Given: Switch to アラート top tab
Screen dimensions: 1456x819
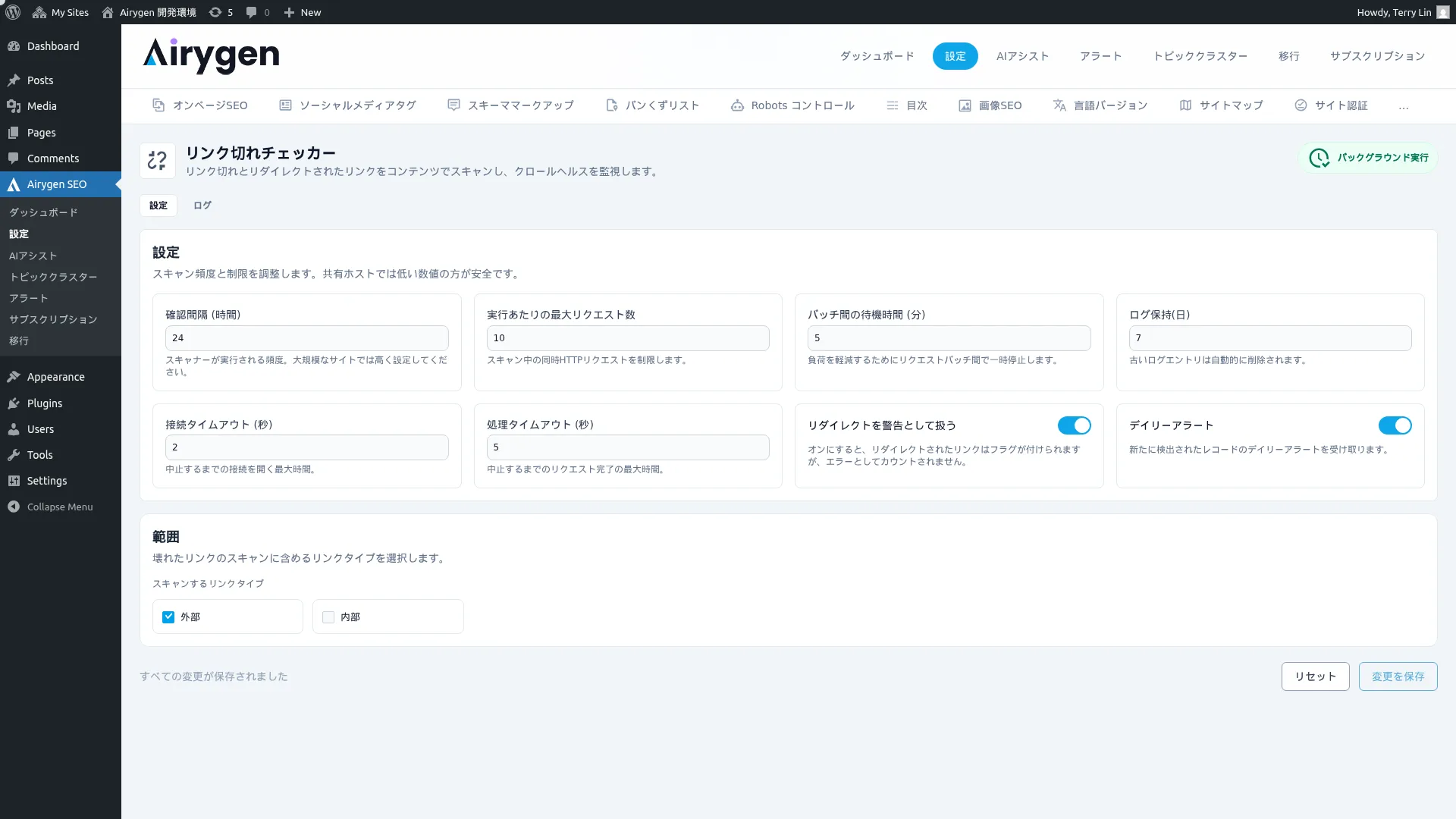Looking at the screenshot, I should pos(1100,56).
